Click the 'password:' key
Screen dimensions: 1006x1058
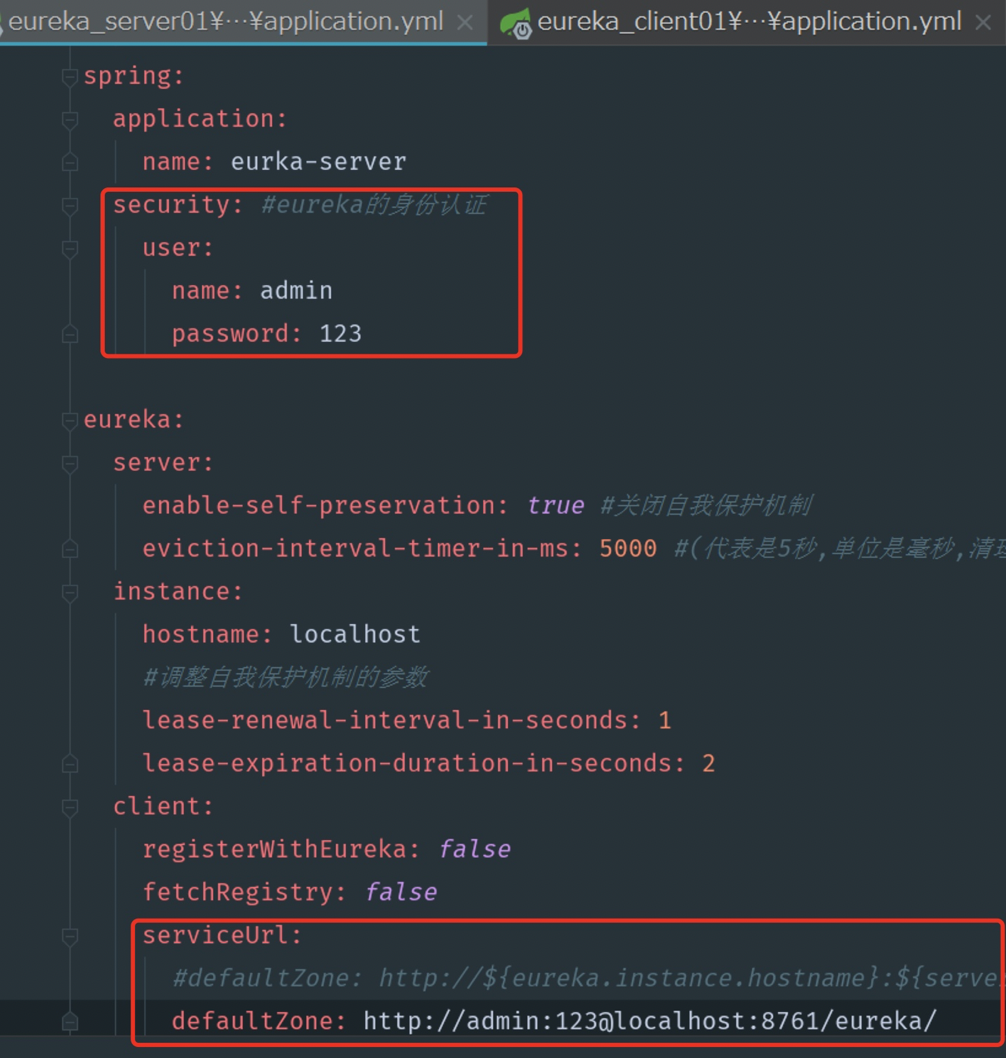click(x=237, y=334)
